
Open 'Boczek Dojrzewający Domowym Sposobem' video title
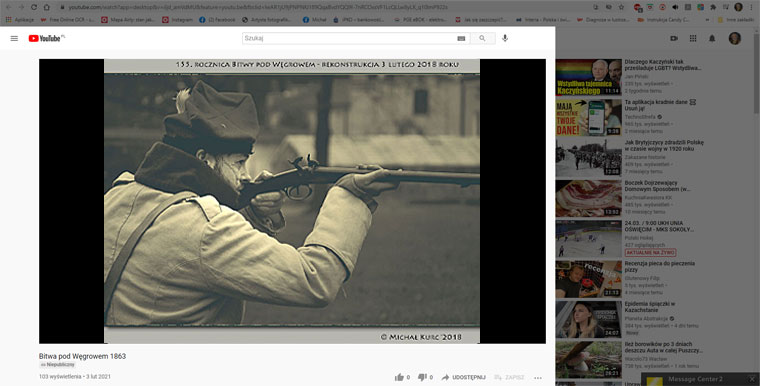click(658, 186)
